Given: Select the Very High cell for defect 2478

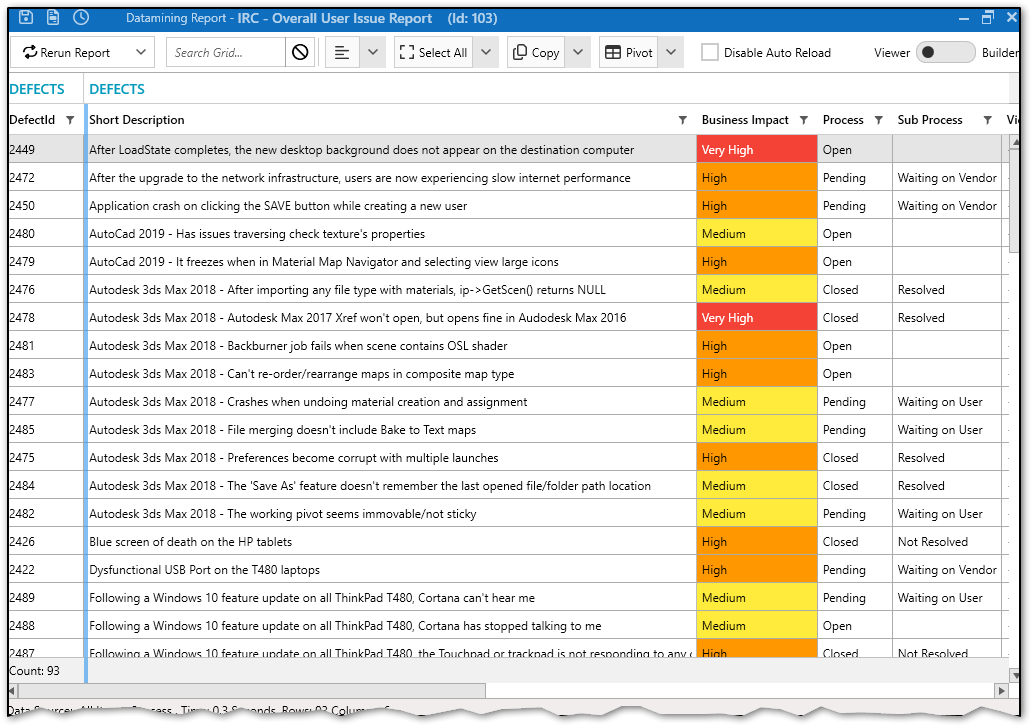Looking at the screenshot, I should click(757, 317).
